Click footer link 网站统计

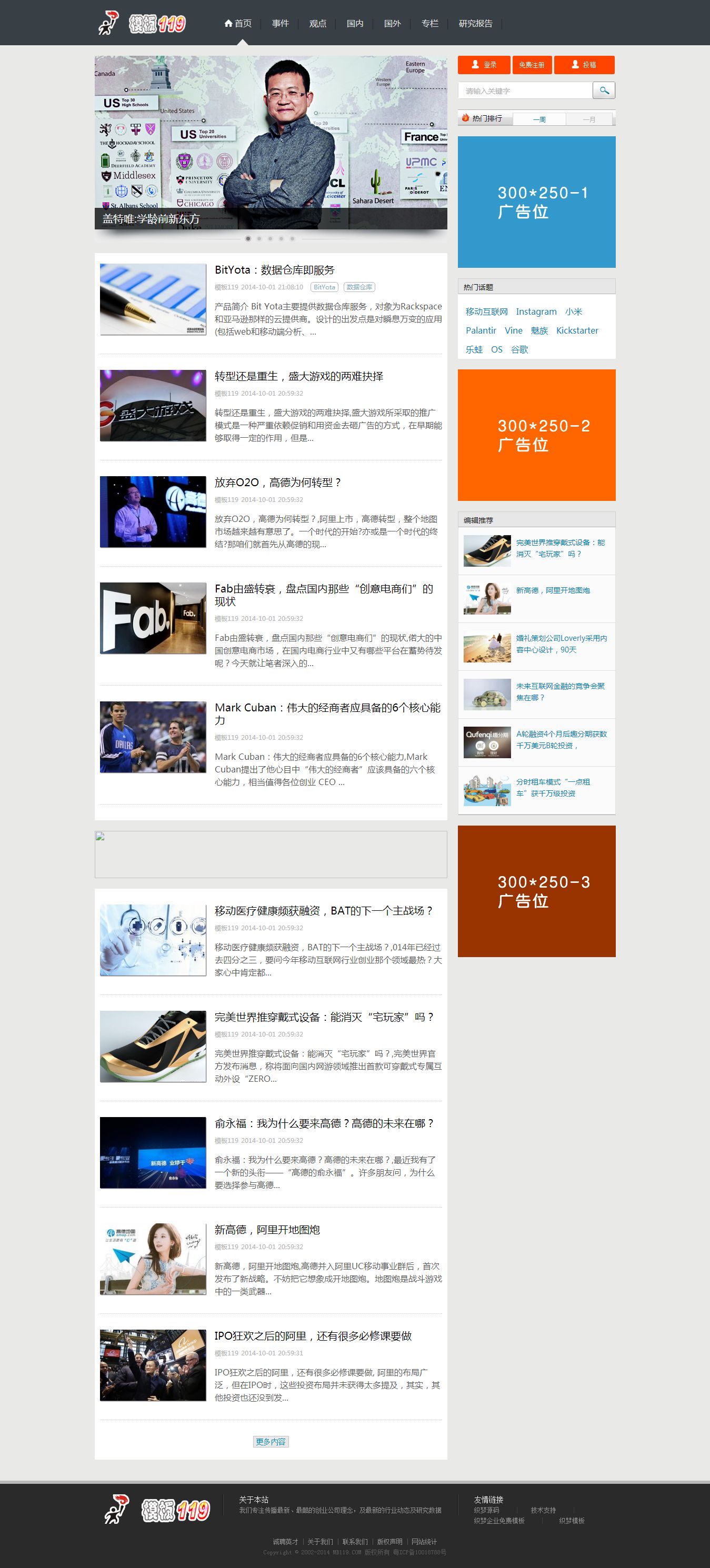click(424, 1542)
